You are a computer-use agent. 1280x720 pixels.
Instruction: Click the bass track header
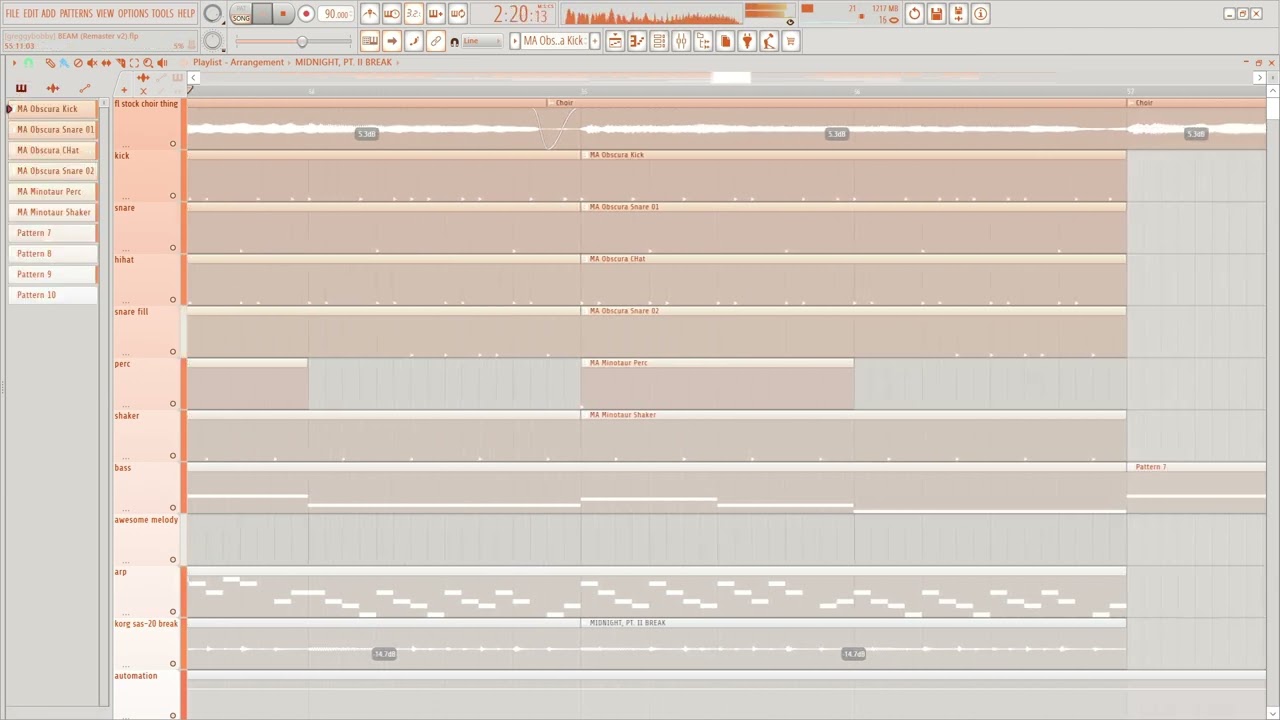[x=147, y=487]
